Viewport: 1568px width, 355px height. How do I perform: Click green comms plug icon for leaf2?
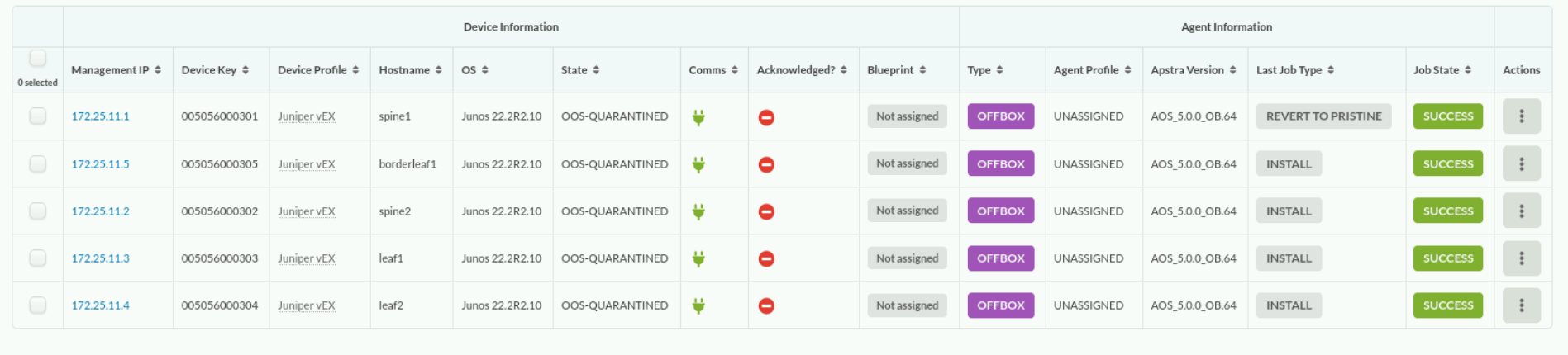(698, 305)
